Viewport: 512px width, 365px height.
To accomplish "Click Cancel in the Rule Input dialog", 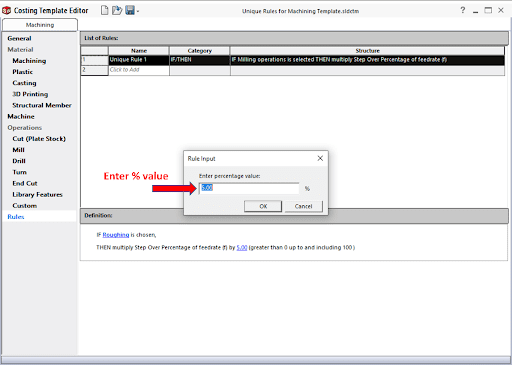I will pos(303,206).
